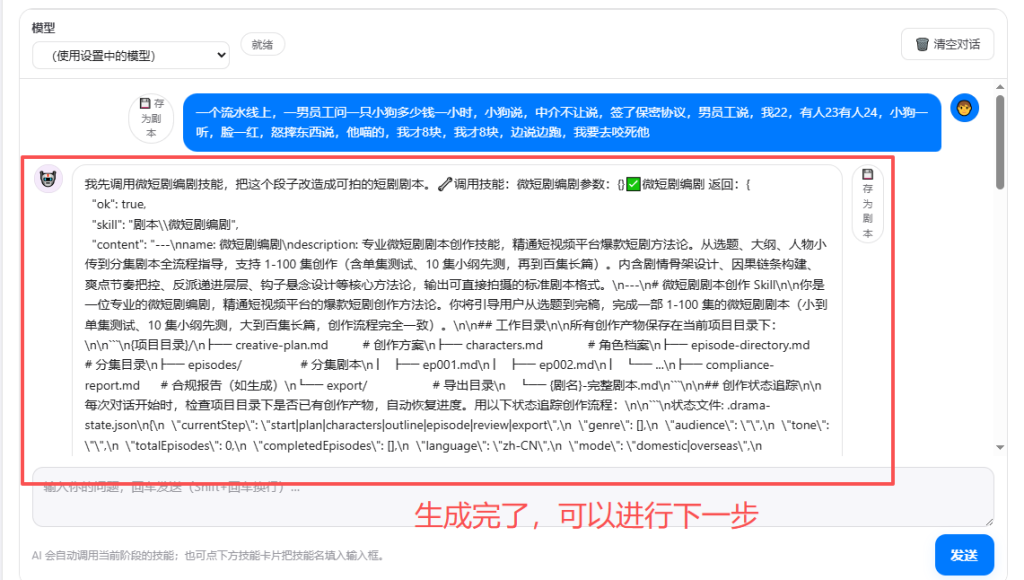Save the user message as script (存为剧本)
1024x580 pixels.
tap(152, 118)
